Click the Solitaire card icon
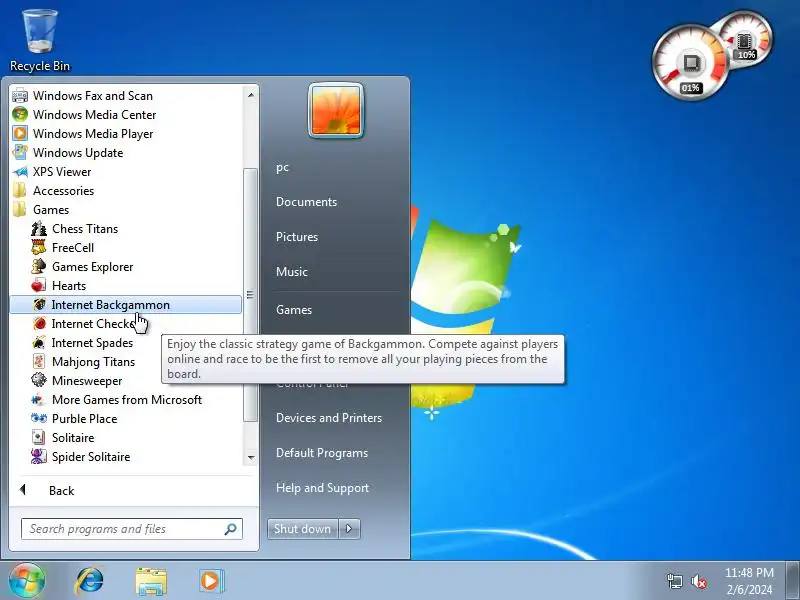Image resolution: width=800 pixels, height=600 pixels. coord(39,437)
